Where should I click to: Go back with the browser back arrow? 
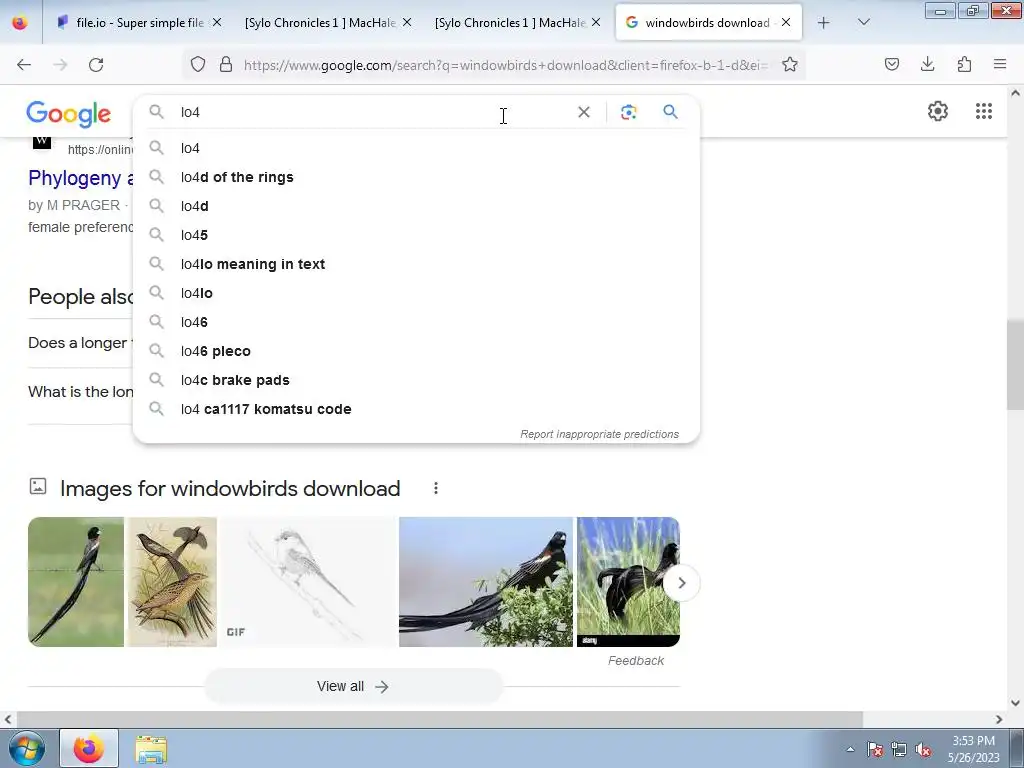(24, 65)
